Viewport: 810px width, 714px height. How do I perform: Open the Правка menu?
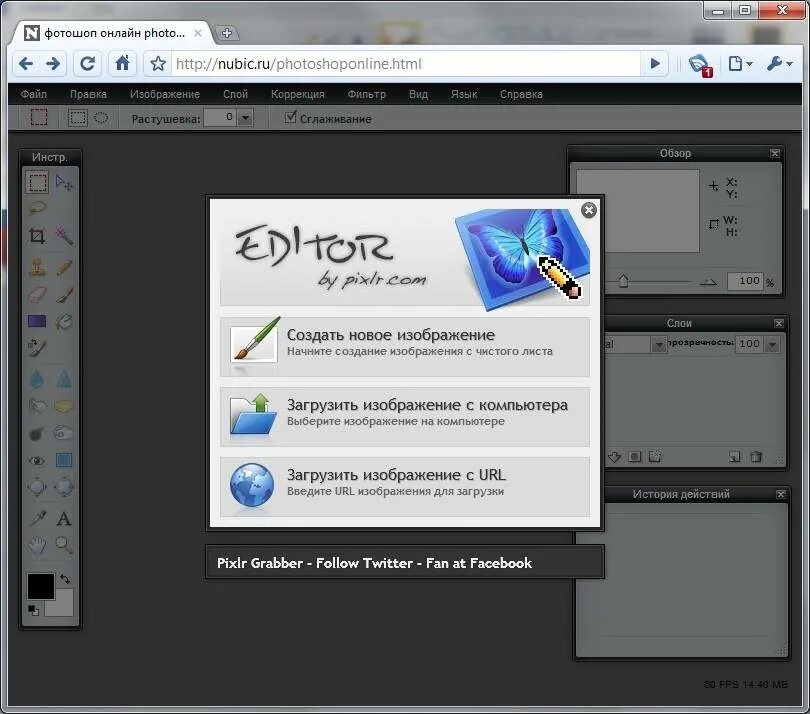pyautogui.click(x=88, y=94)
